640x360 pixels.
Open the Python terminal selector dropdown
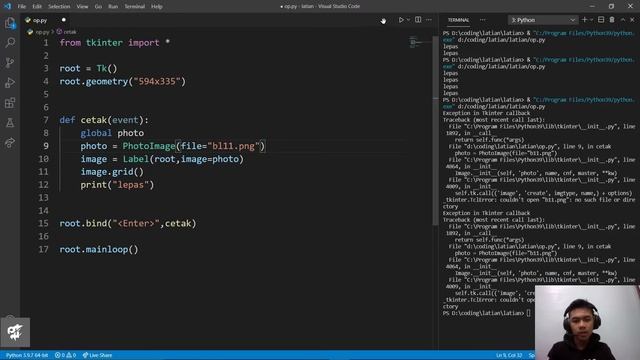coord(543,20)
